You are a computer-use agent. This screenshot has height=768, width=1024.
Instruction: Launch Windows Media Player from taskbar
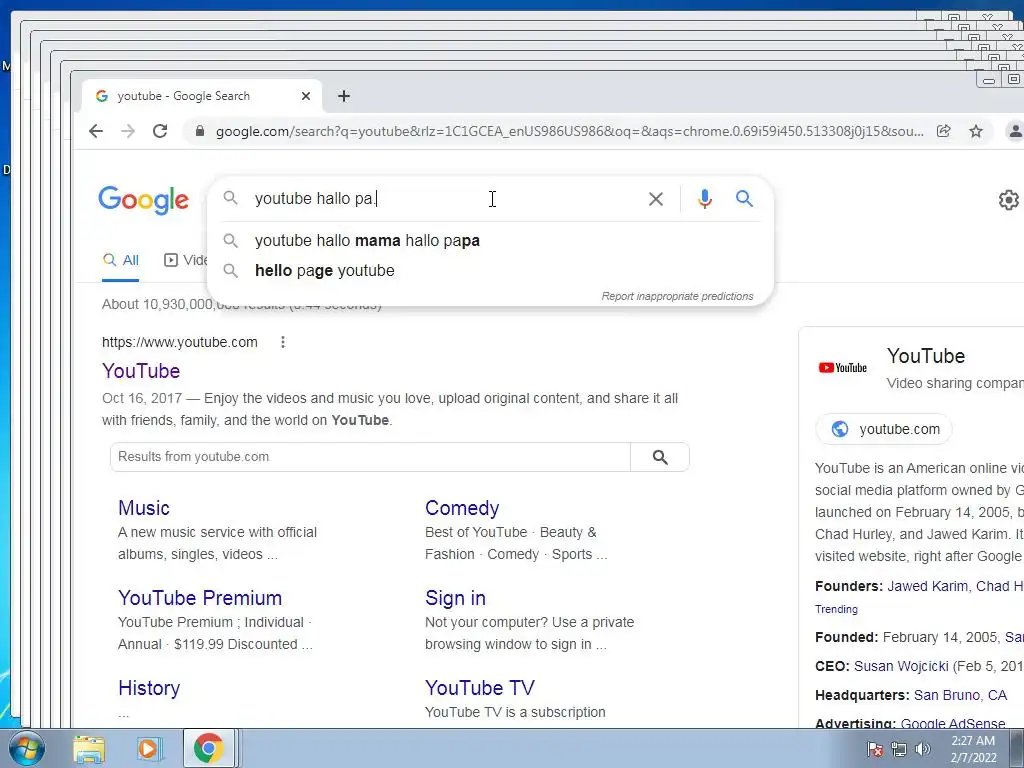point(148,749)
